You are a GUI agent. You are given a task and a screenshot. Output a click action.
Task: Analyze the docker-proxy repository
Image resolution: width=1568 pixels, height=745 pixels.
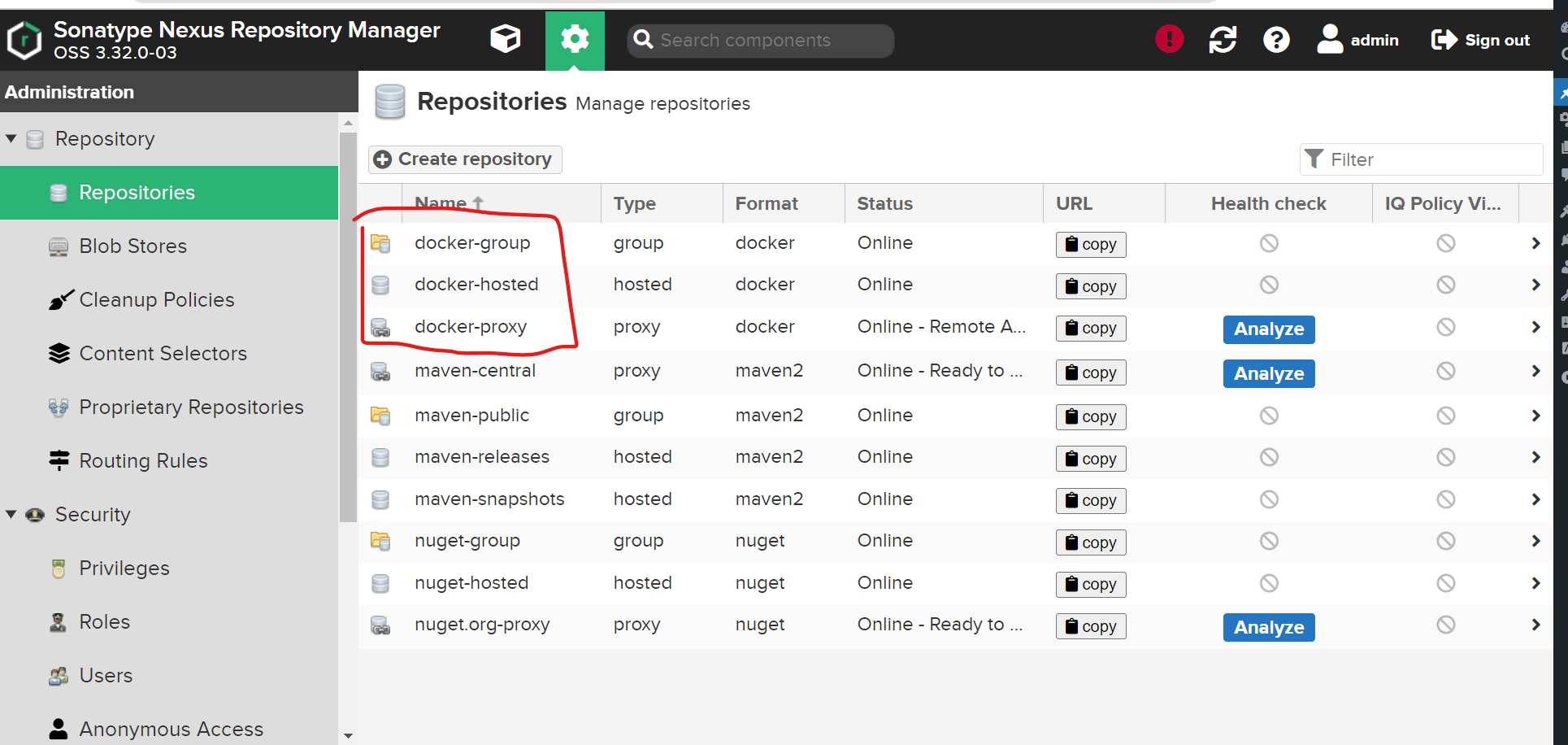(1268, 329)
